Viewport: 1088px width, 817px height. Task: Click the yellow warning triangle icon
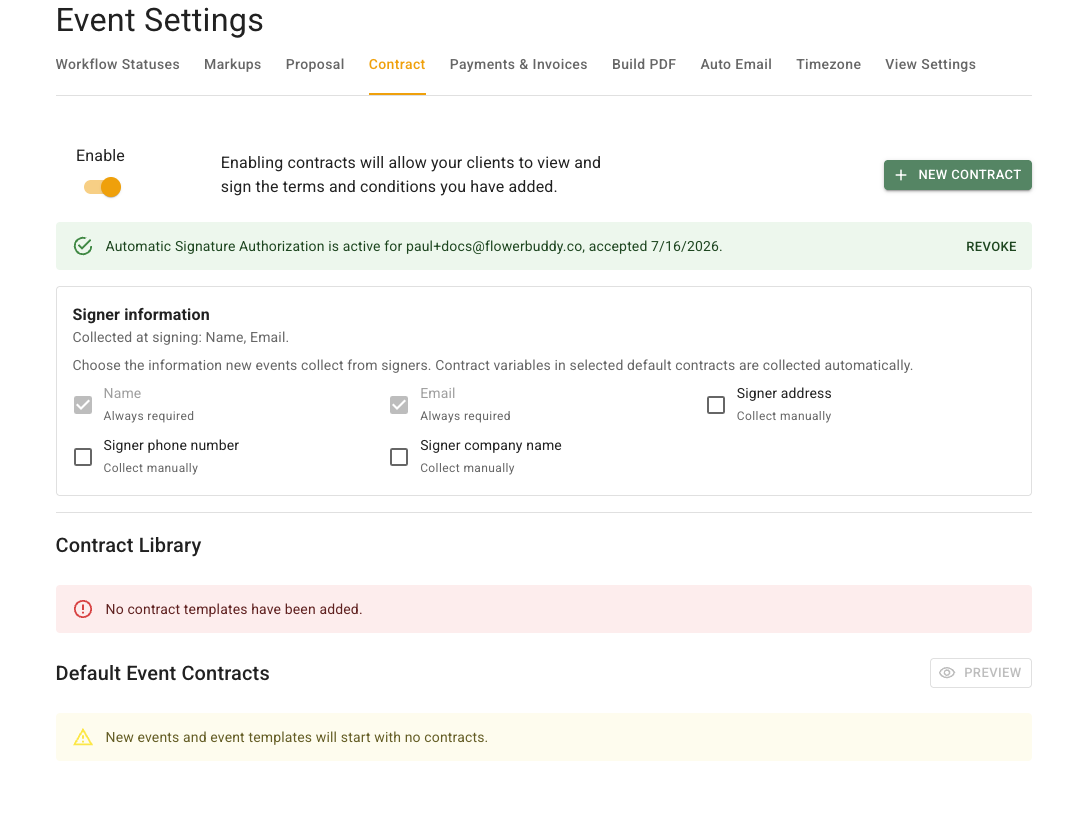(x=83, y=737)
